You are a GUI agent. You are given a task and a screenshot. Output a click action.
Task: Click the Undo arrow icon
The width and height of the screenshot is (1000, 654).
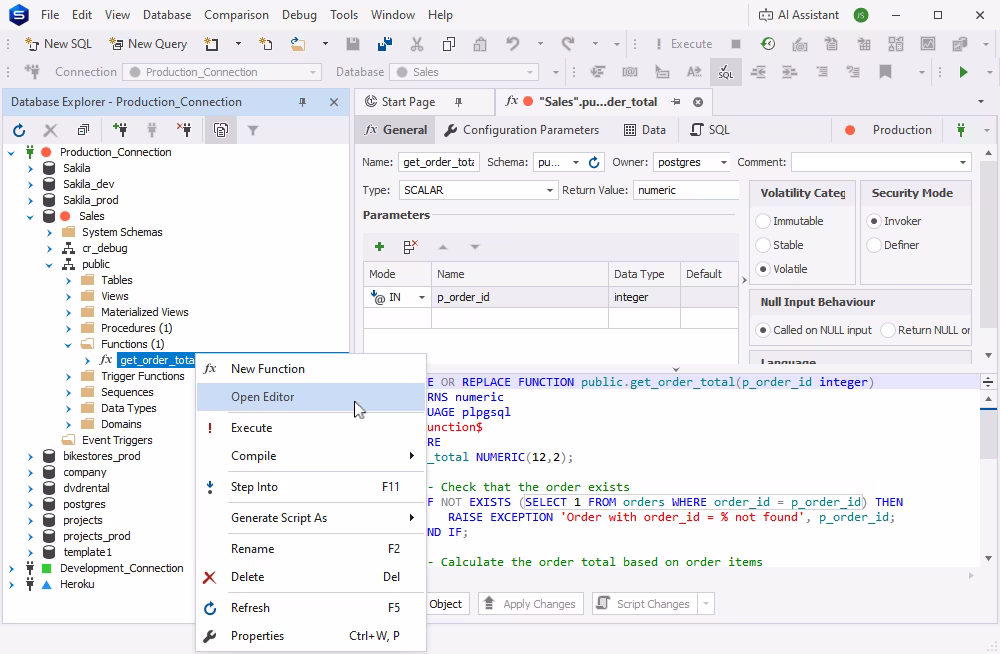tap(513, 43)
